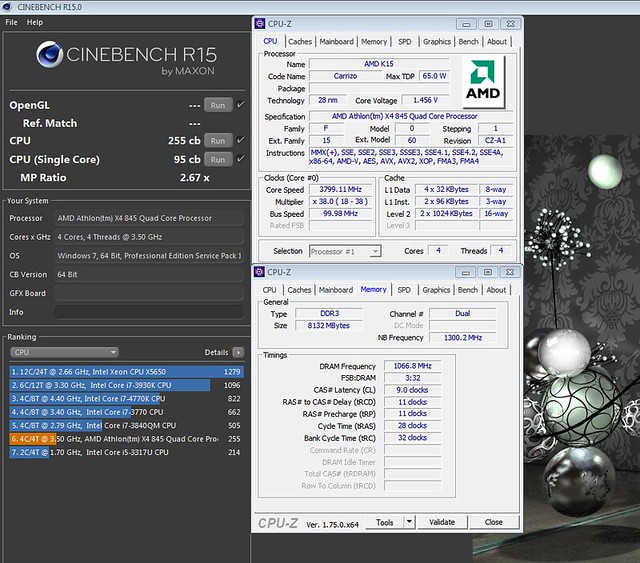Switch to Bench tab in top CPU-Z window
The image size is (640, 563).
[x=468, y=42]
